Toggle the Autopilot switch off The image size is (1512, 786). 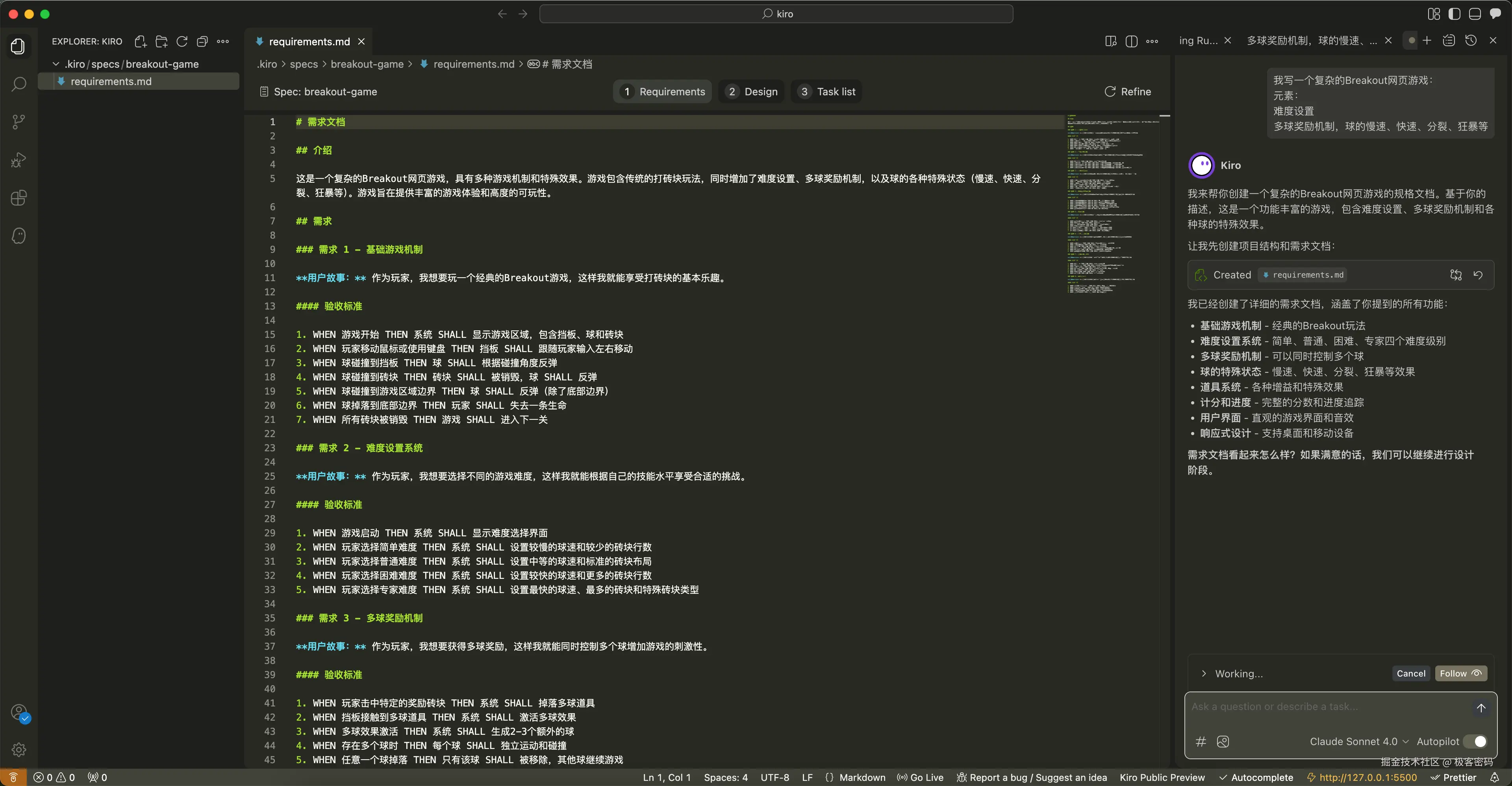point(1475,742)
